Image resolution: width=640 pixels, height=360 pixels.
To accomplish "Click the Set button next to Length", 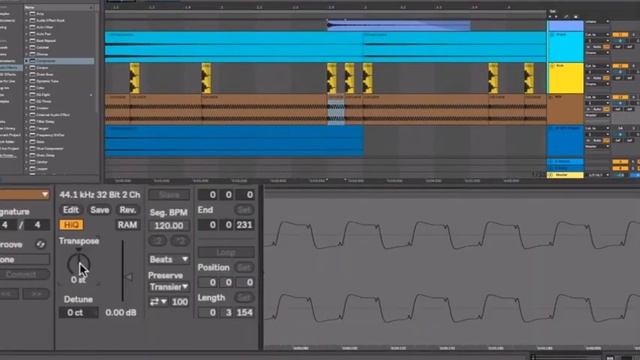I will tap(244, 298).
